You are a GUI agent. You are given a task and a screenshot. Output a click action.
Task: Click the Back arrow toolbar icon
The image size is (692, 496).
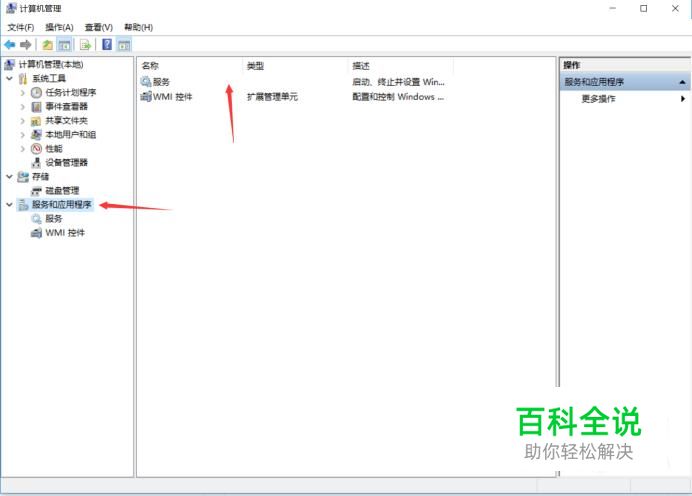tap(10, 45)
